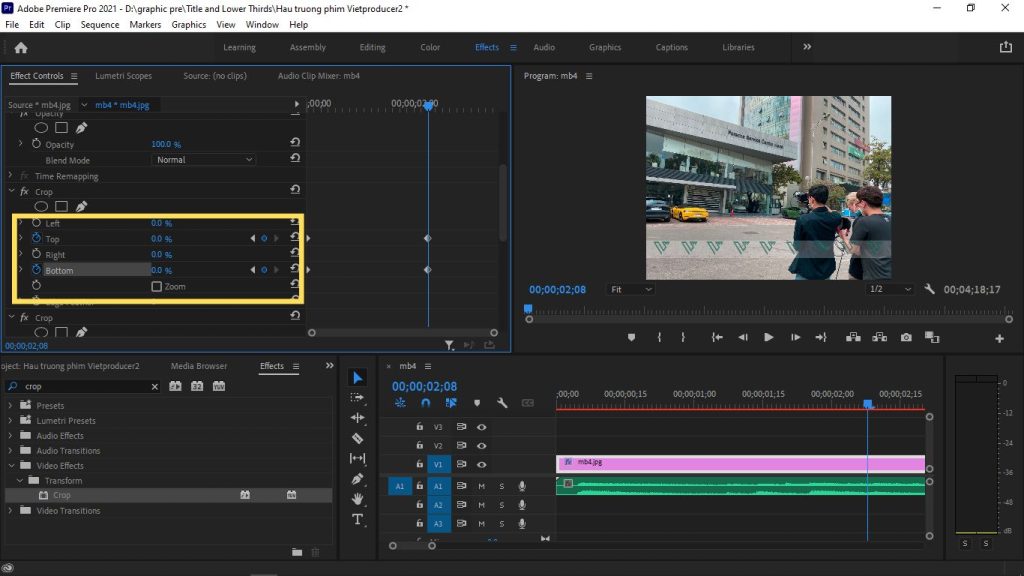Screen dimensions: 1024x576
Task: Choose the Pen tool in the tools panel
Action: (358, 479)
